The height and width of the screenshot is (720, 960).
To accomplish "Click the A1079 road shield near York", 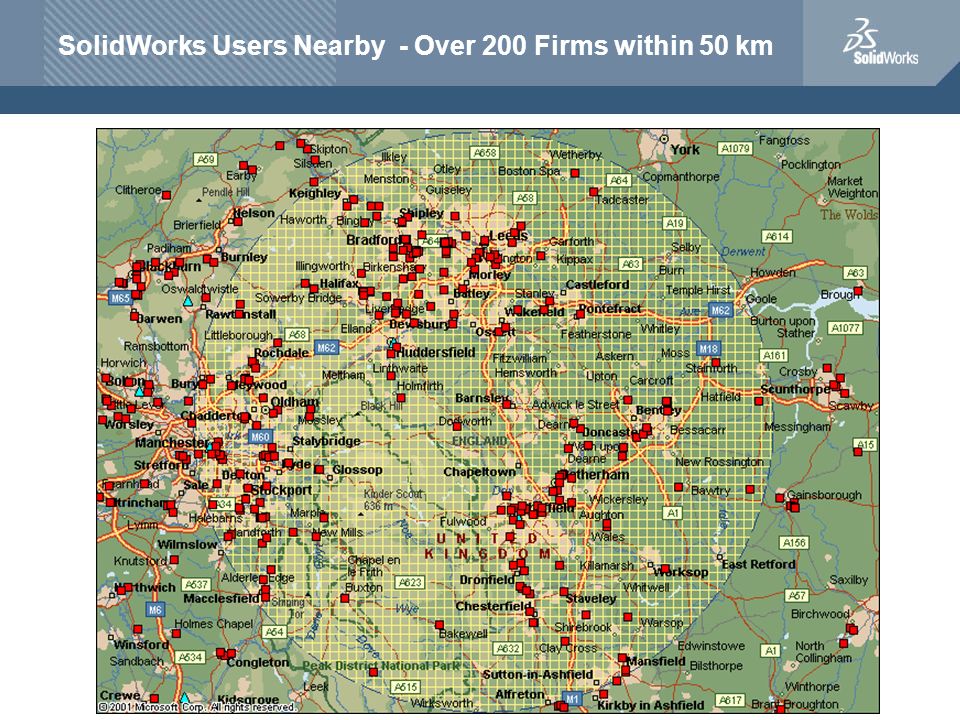I will [x=735, y=148].
